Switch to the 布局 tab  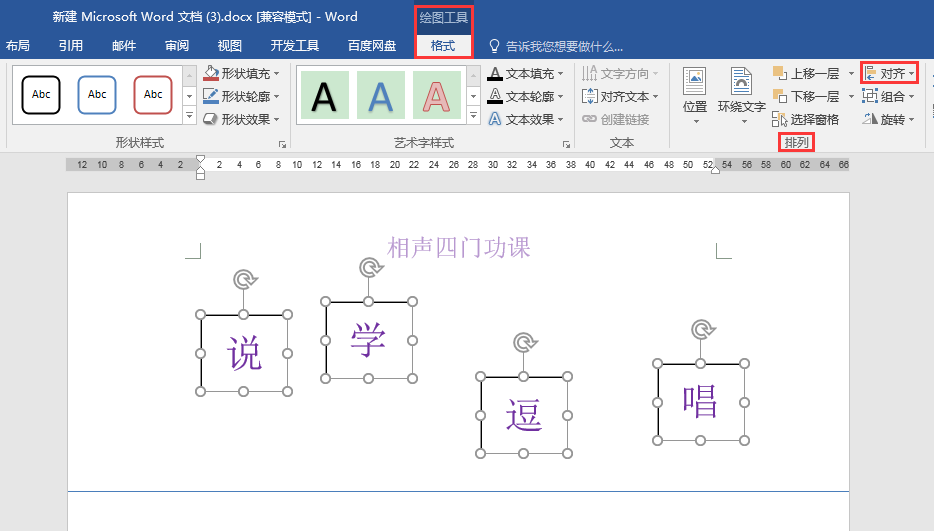pyautogui.click(x=18, y=46)
